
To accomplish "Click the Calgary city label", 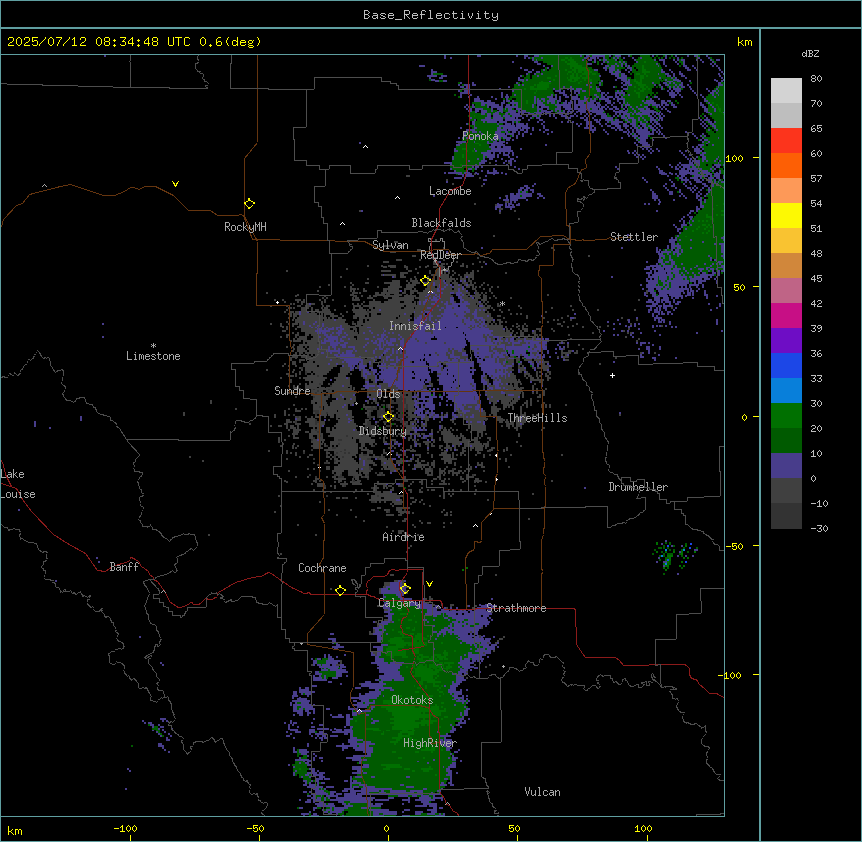I will (x=399, y=603).
